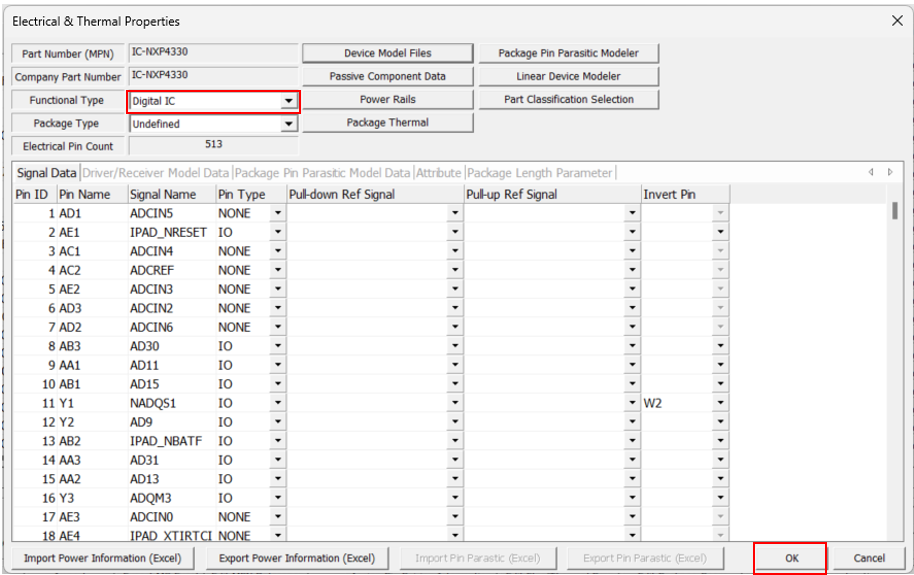
Task: Expand Invert Pin dropdown for NADQS1 row
Action: [720, 403]
